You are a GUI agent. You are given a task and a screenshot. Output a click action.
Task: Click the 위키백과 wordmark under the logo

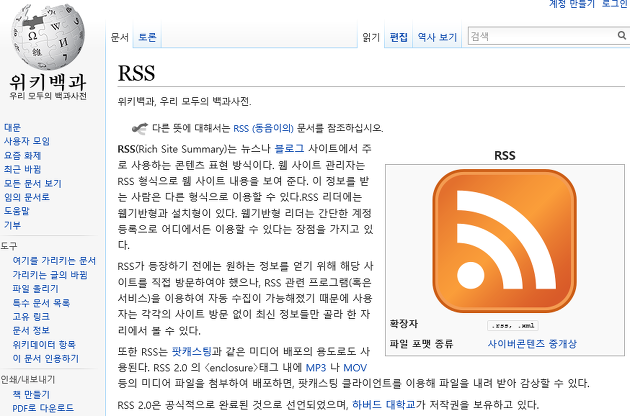tap(48, 82)
